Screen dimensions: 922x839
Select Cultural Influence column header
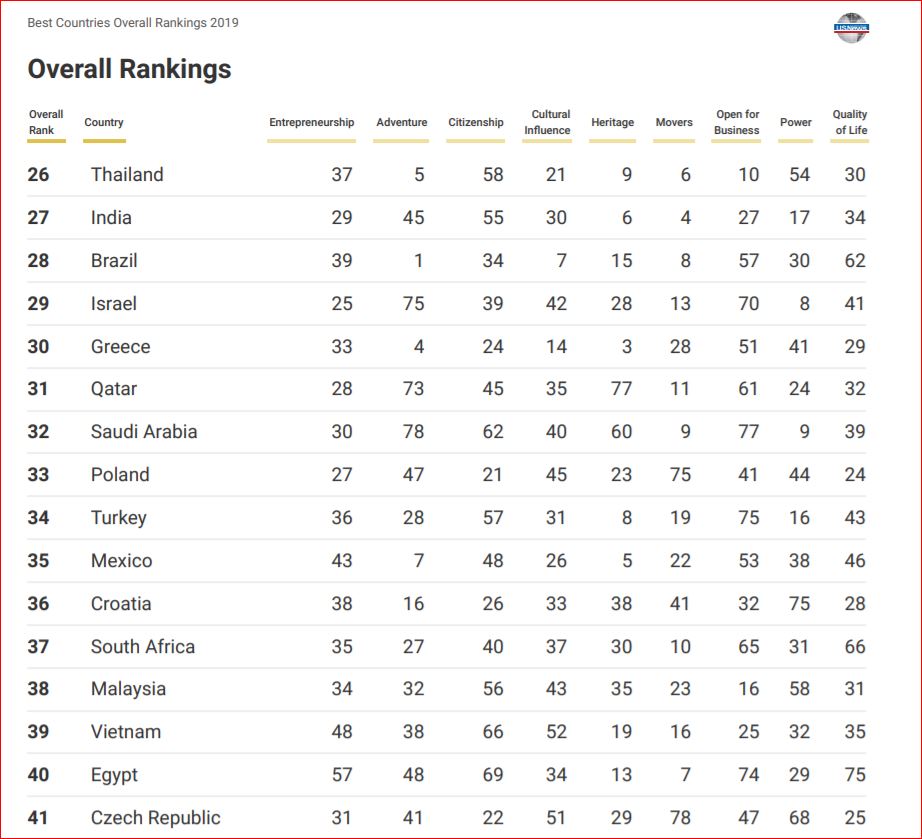click(x=547, y=122)
